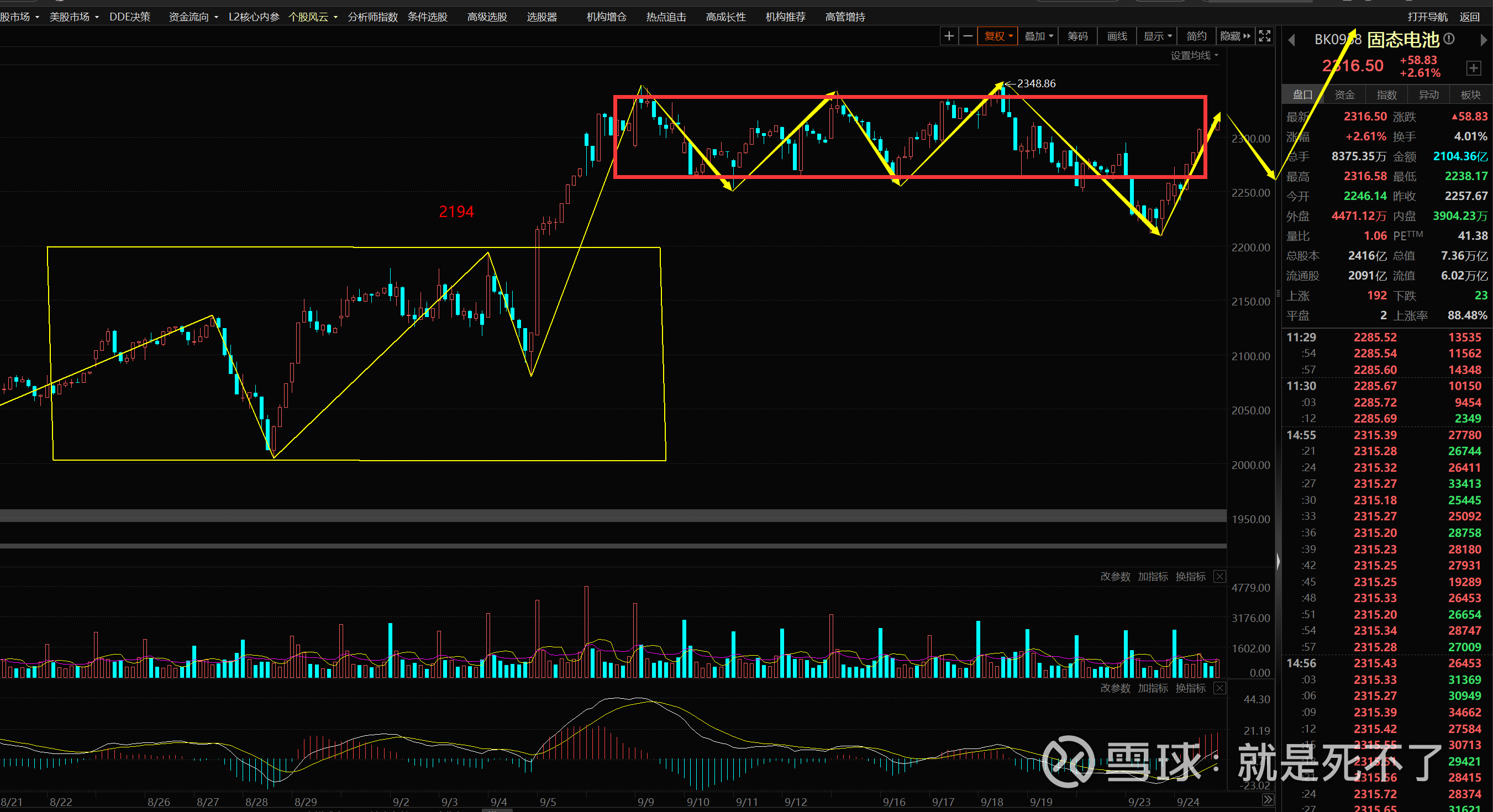Click 打开导航 link
Screen dimensions: 1493x812
coord(1427,17)
